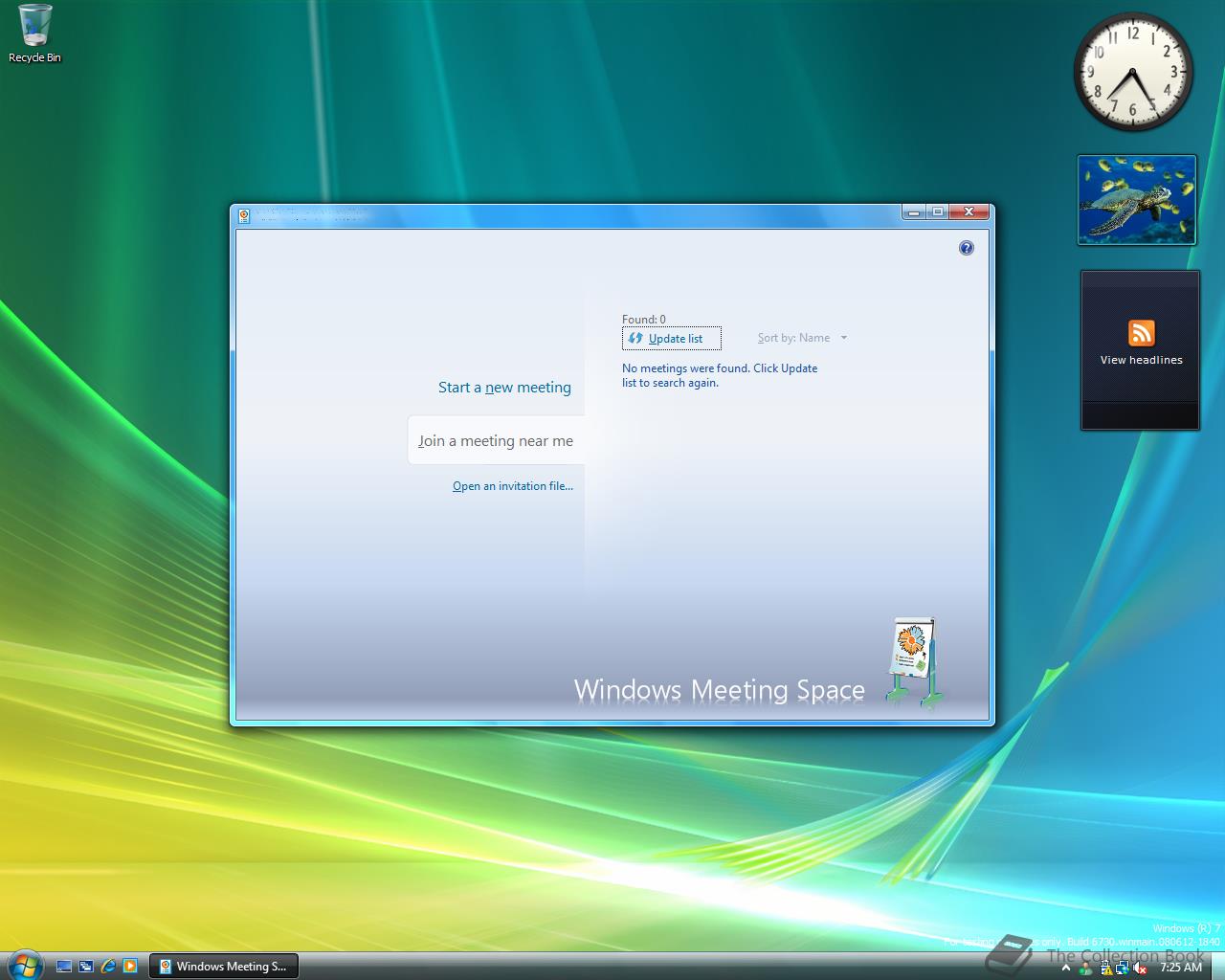Click Windows Meeting Space taskbar button
Viewport: 1225px width, 980px height.
tap(224, 967)
